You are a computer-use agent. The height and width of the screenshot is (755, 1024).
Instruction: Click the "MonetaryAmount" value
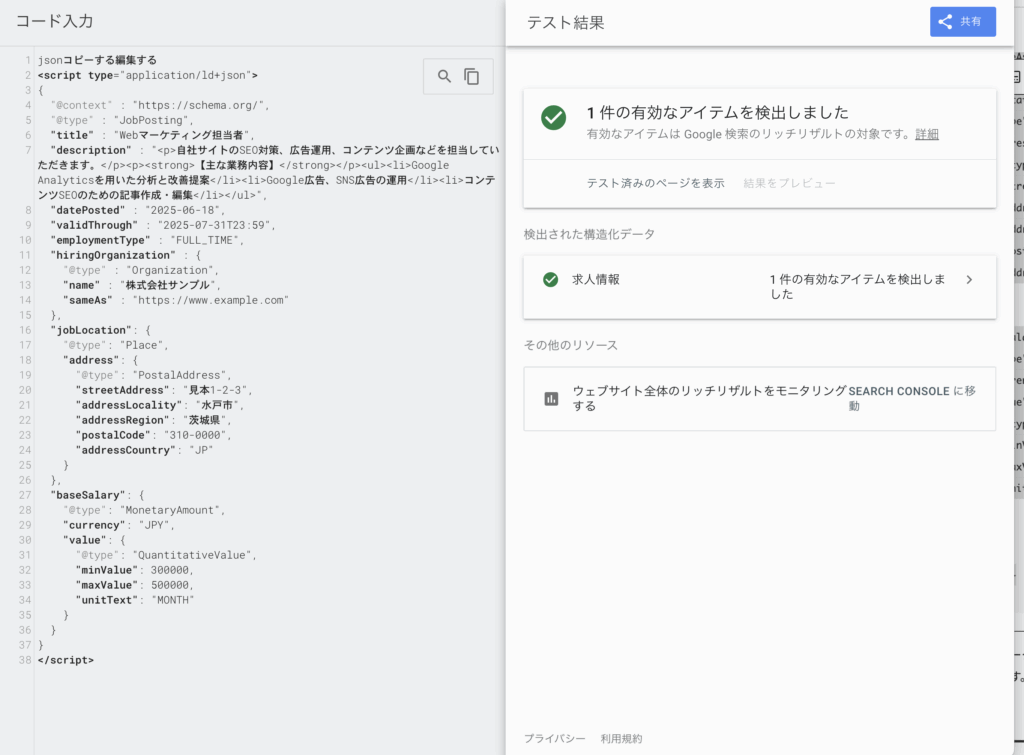click(170, 510)
